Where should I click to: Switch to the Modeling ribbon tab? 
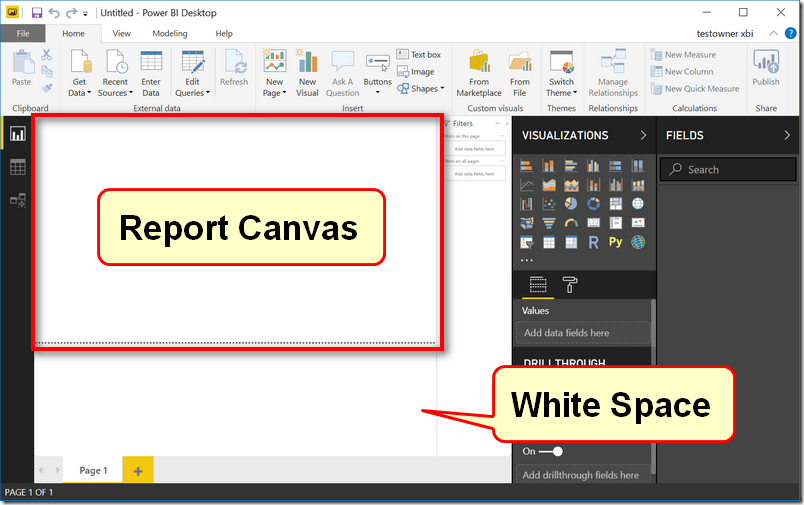170,33
